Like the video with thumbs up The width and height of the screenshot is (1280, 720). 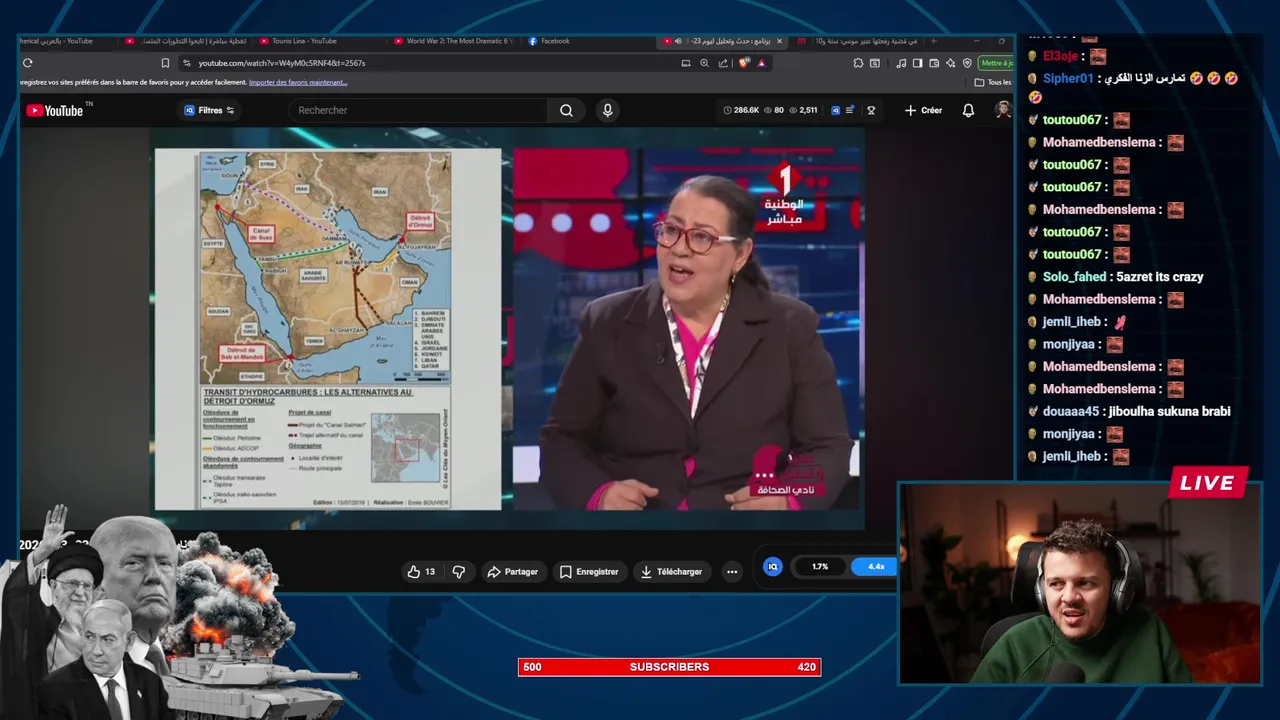[x=421, y=571]
